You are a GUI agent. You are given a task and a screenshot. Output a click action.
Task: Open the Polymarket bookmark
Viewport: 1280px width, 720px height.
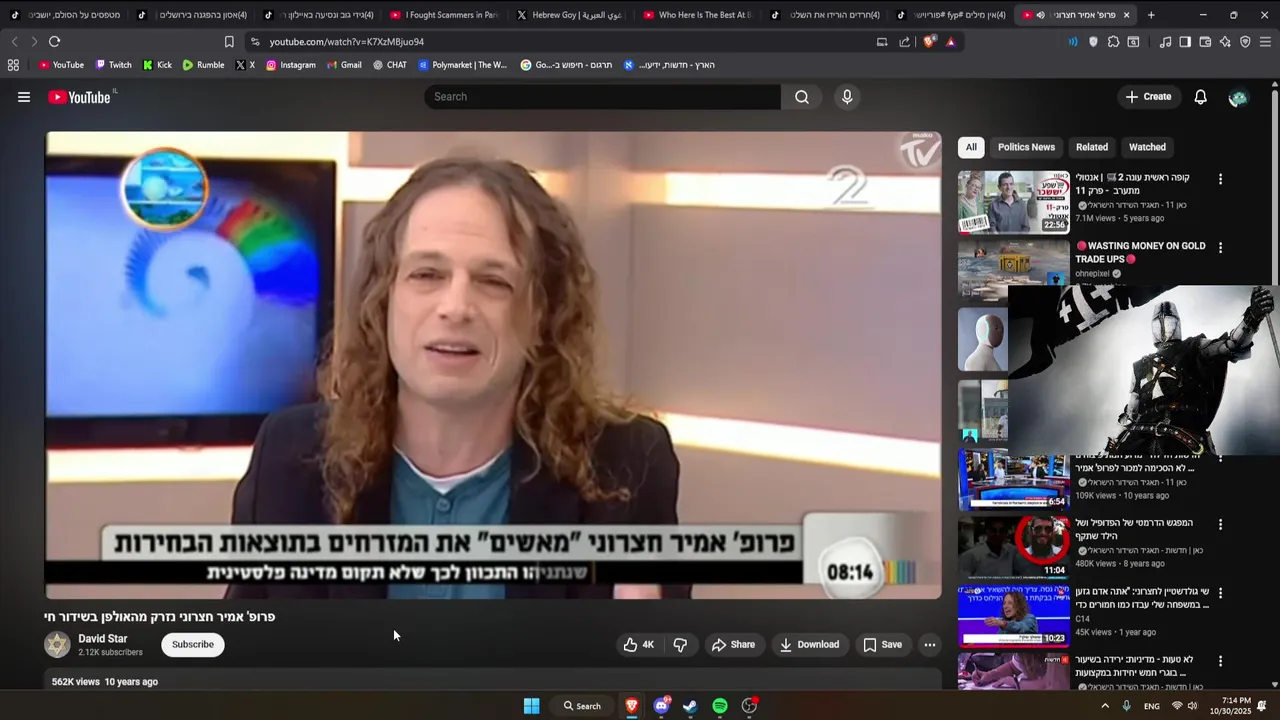pyautogui.click(x=463, y=65)
